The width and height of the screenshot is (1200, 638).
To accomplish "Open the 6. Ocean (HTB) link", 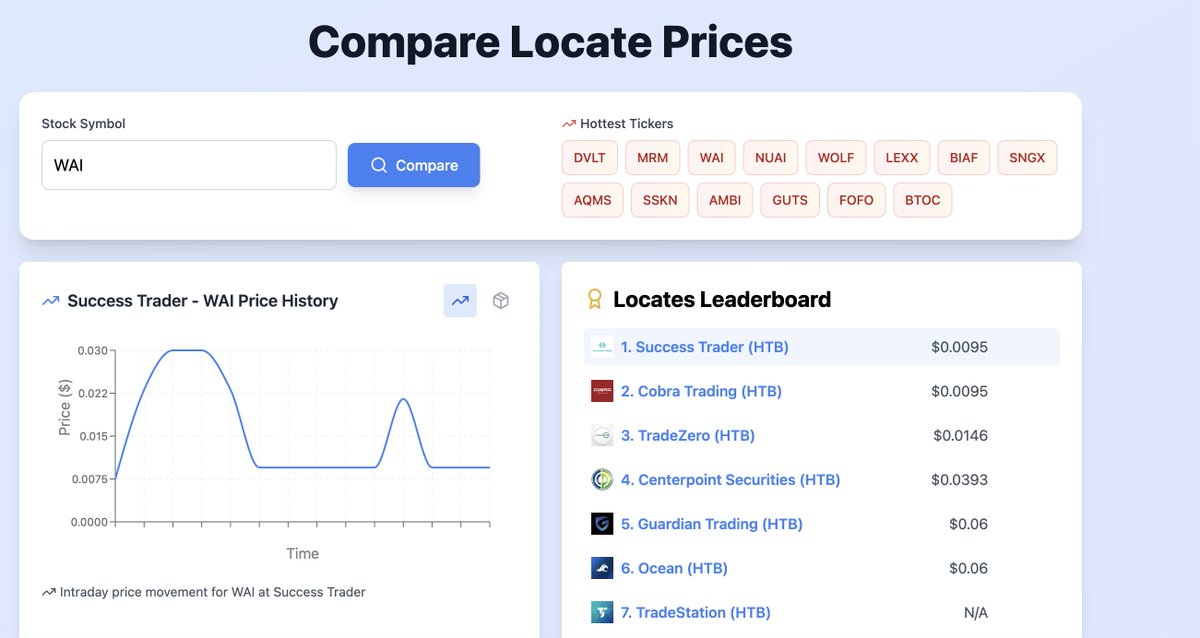I will tap(674, 568).
